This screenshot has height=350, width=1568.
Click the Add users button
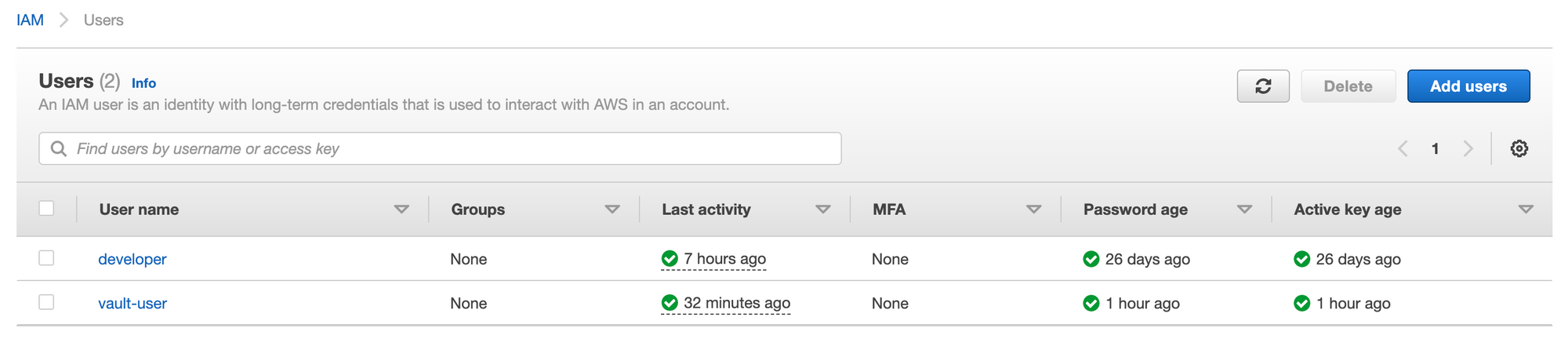(1468, 86)
